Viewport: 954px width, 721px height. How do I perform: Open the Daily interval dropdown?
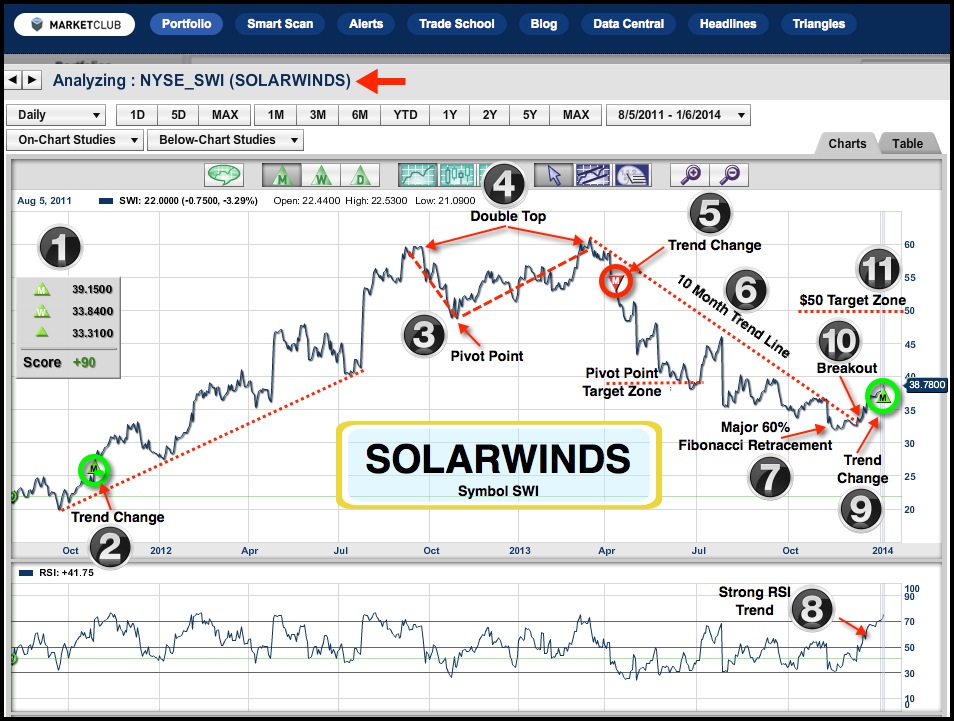pos(55,115)
